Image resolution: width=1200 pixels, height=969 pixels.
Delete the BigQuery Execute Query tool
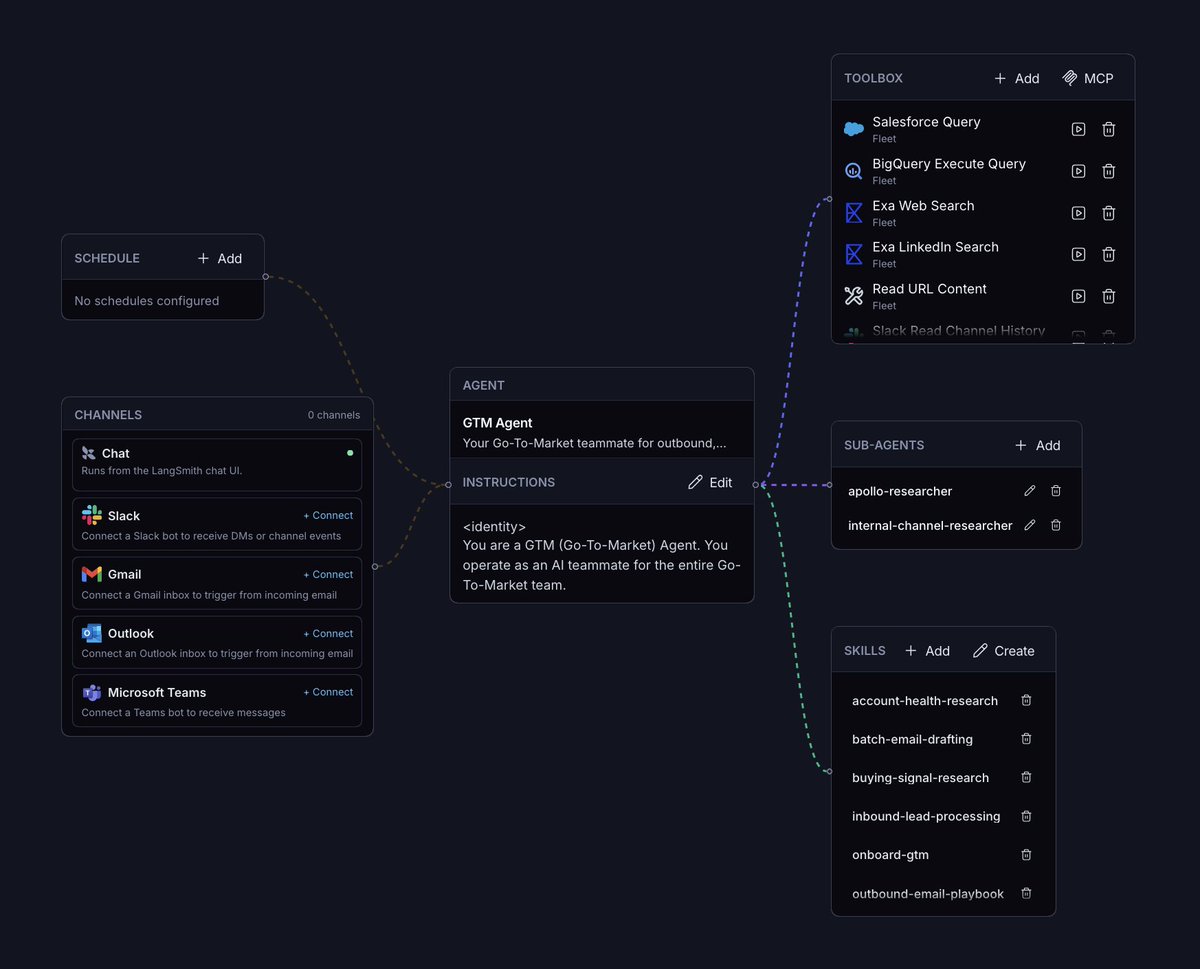[x=1108, y=171]
